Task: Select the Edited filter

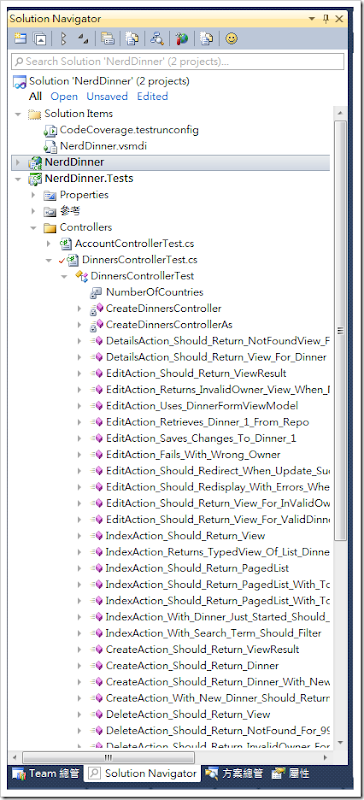Action: tap(152, 96)
